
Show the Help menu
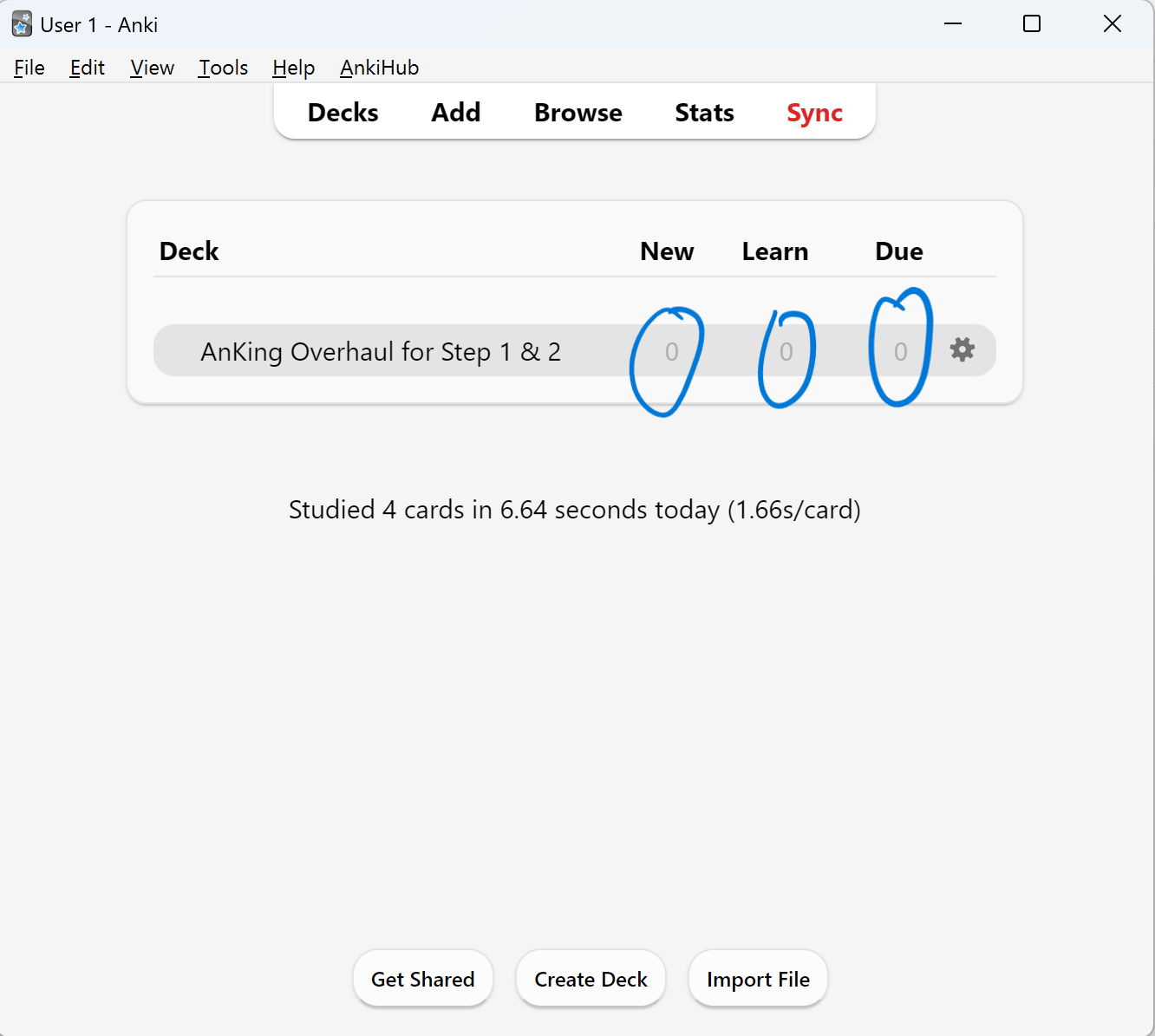click(x=293, y=68)
